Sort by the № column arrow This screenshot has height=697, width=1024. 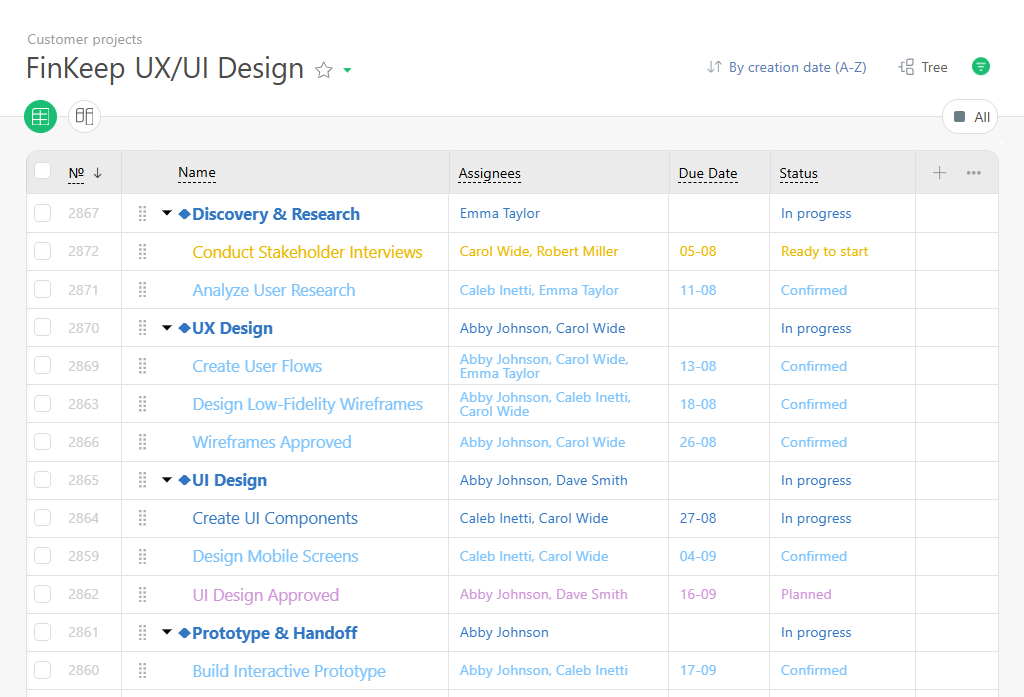point(98,173)
